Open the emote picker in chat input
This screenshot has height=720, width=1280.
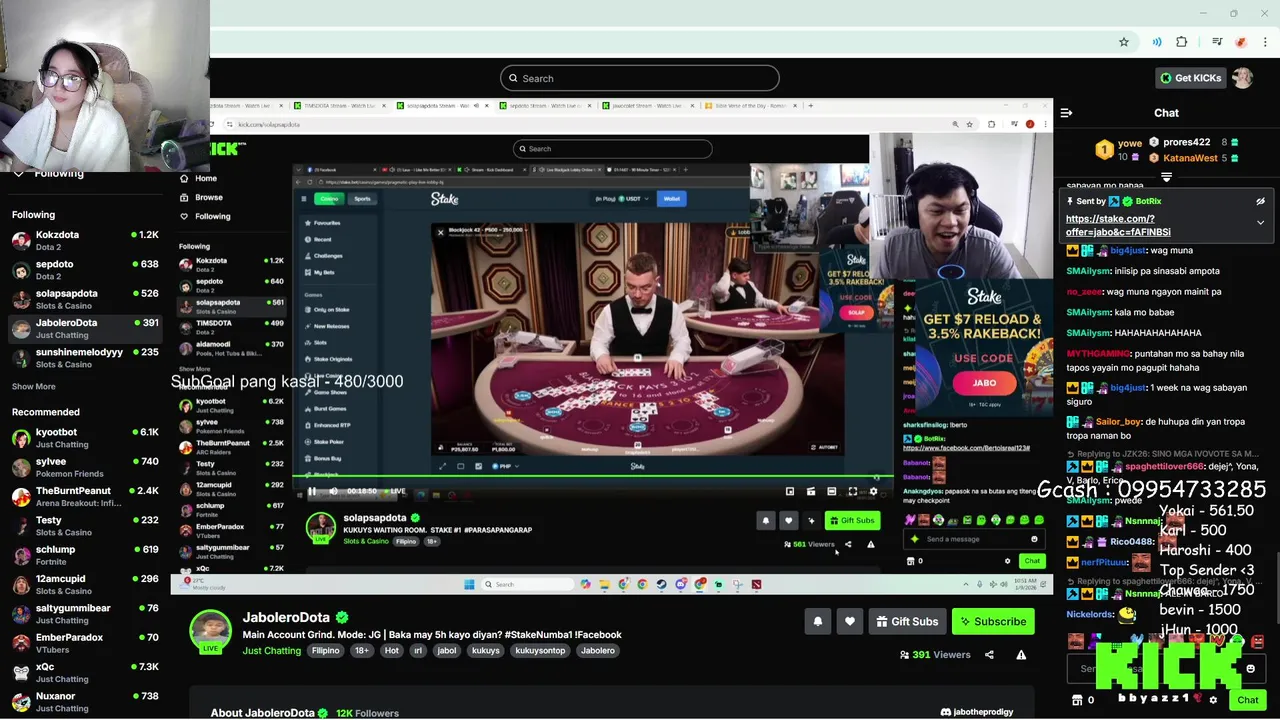1250,669
